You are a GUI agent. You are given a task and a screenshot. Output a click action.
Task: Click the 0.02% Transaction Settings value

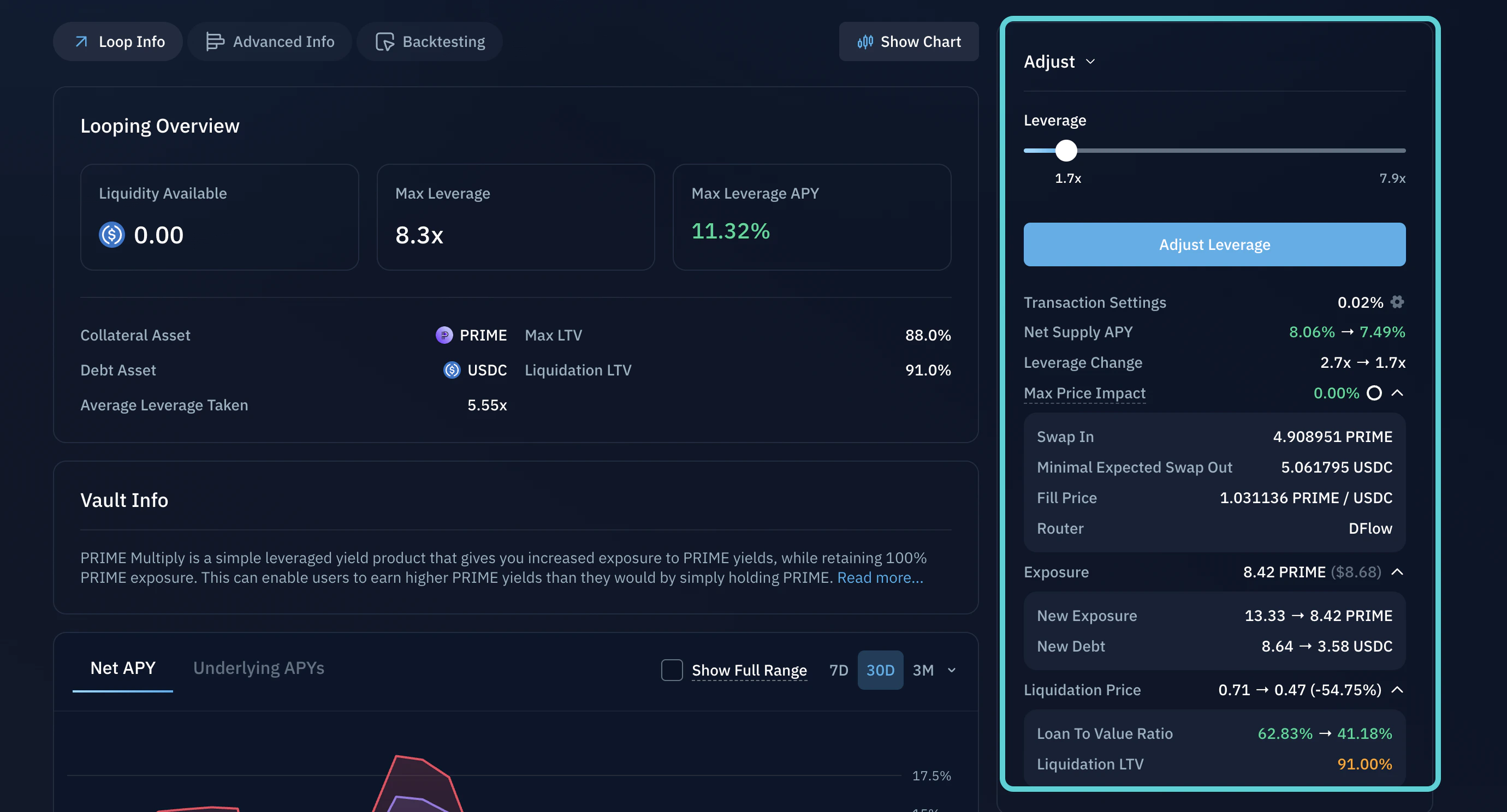pyautogui.click(x=1360, y=302)
